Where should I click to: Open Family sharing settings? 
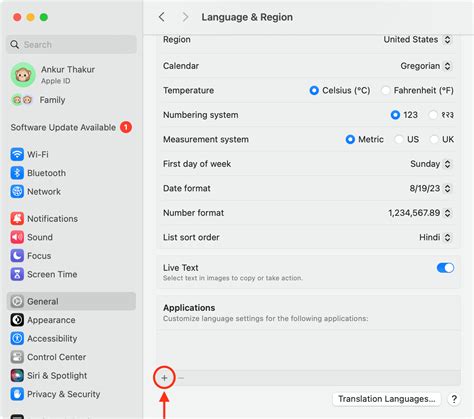(71, 100)
